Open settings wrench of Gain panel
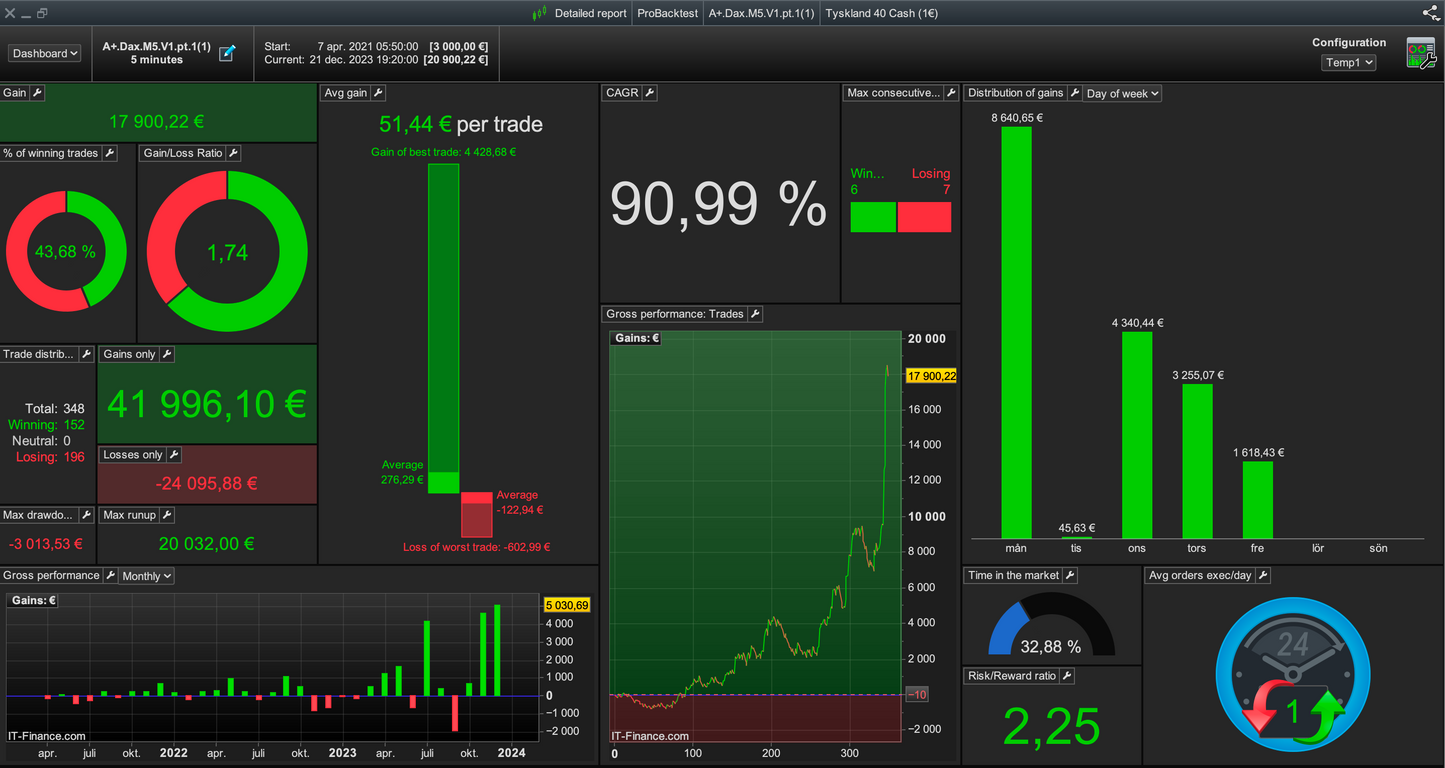Screen dimensions: 1445x768 [x=38, y=93]
